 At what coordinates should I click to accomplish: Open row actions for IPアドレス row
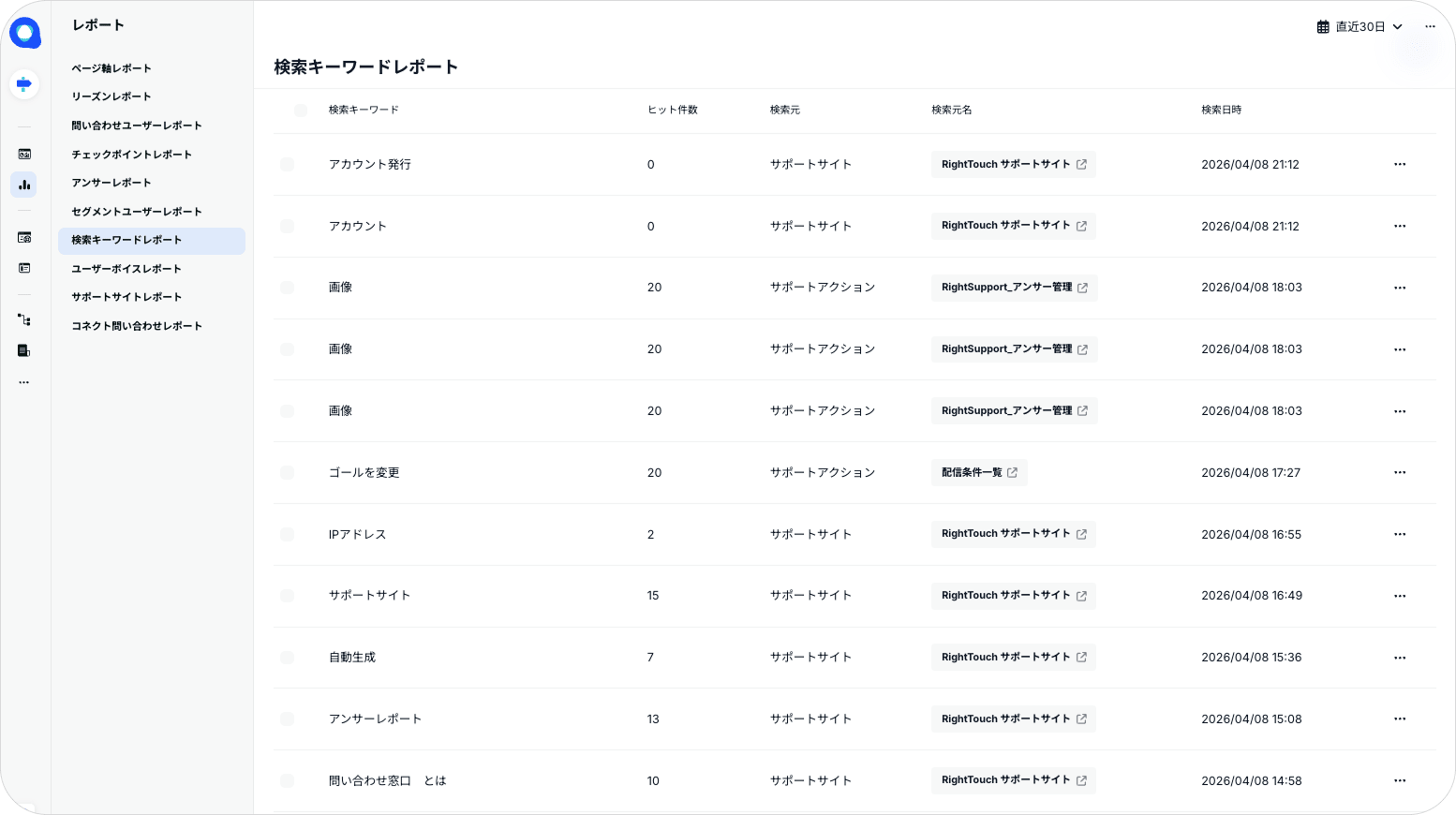tap(1399, 534)
